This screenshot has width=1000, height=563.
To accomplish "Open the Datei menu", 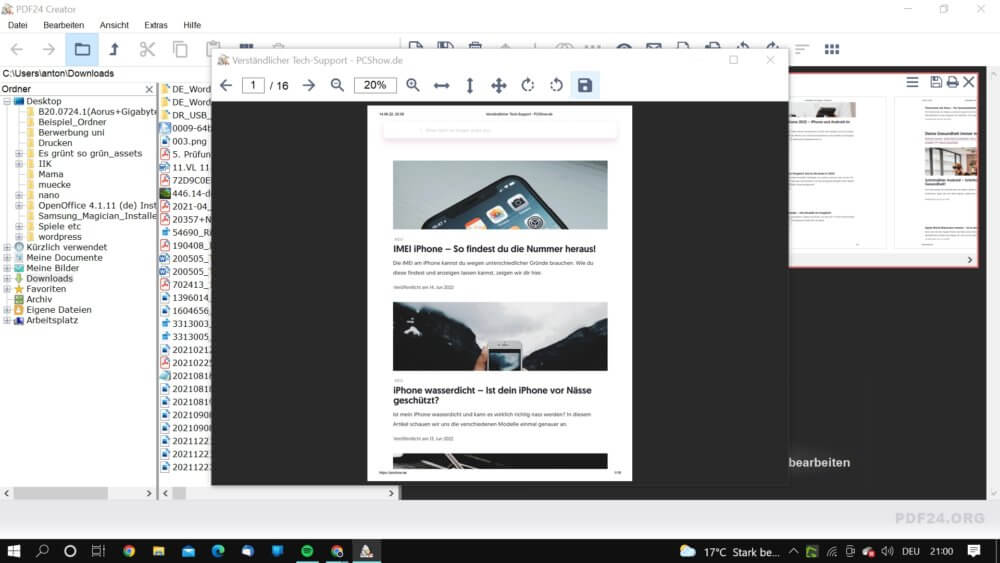I will point(18,25).
